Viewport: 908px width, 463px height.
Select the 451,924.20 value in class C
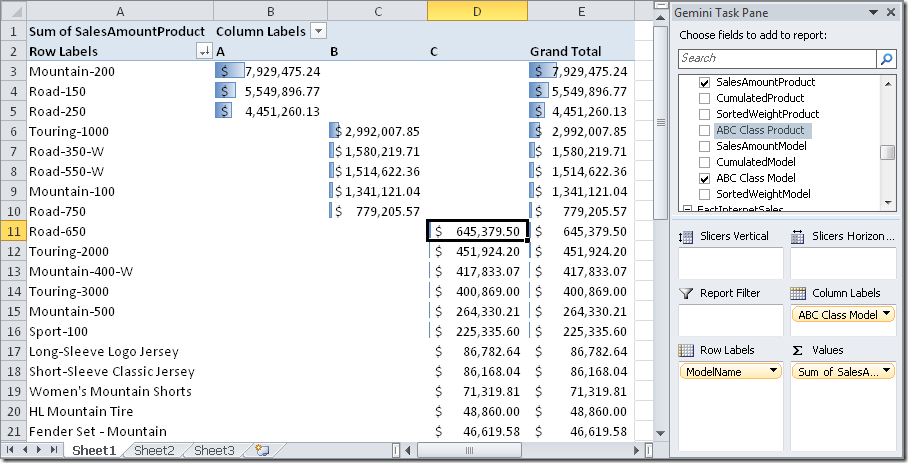[x=477, y=252]
